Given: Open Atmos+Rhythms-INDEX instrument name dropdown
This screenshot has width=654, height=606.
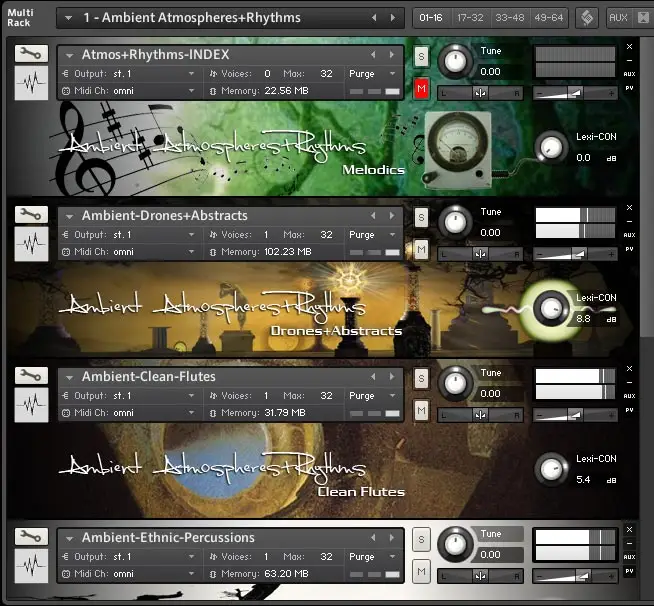Looking at the screenshot, I should pos(69,55).
